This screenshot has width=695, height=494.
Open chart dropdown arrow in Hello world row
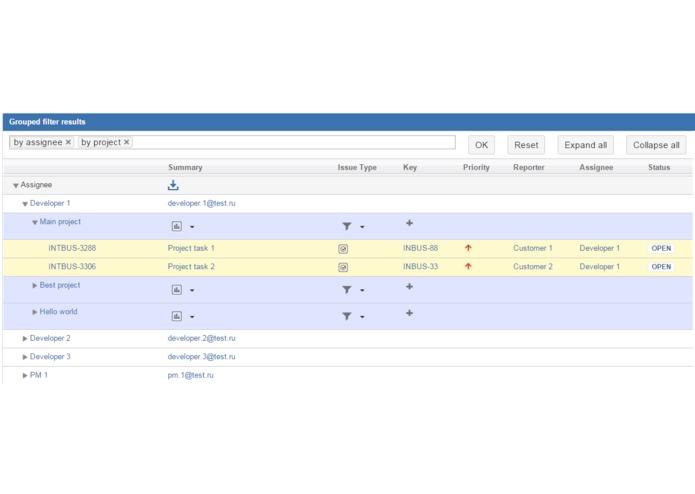[x=192, y=317]
